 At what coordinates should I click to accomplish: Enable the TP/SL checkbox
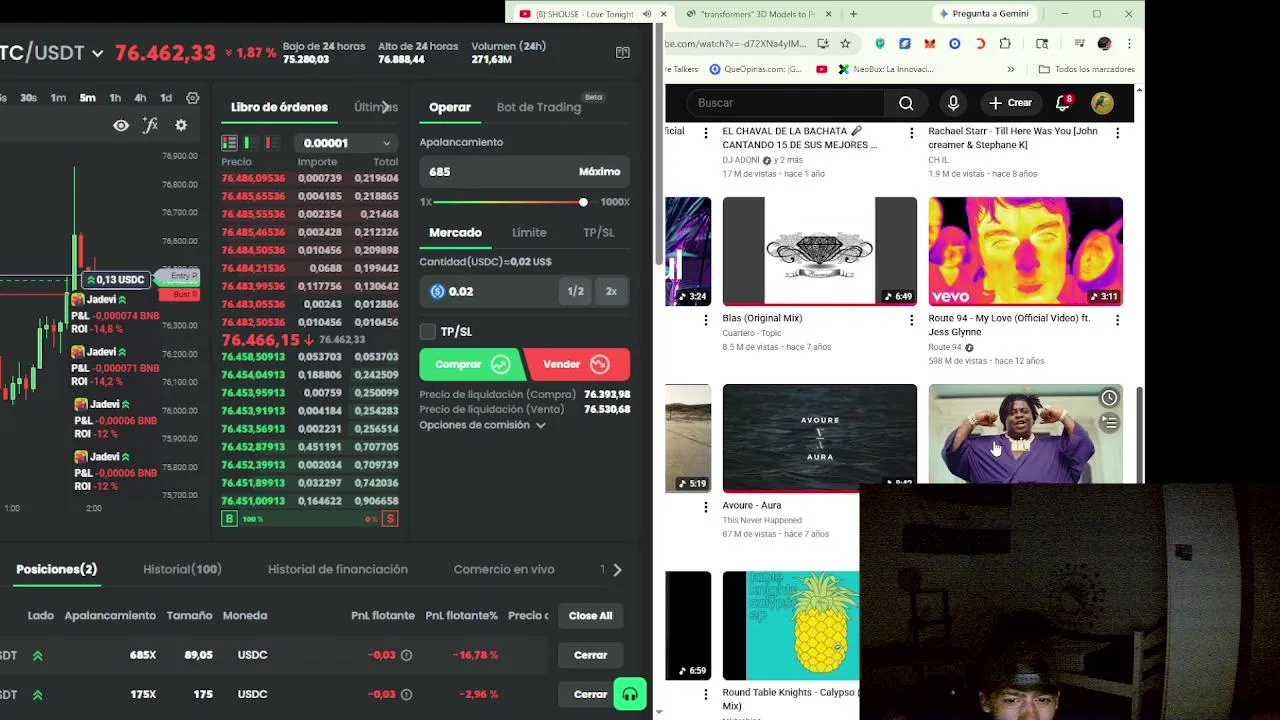pos(428,331)
